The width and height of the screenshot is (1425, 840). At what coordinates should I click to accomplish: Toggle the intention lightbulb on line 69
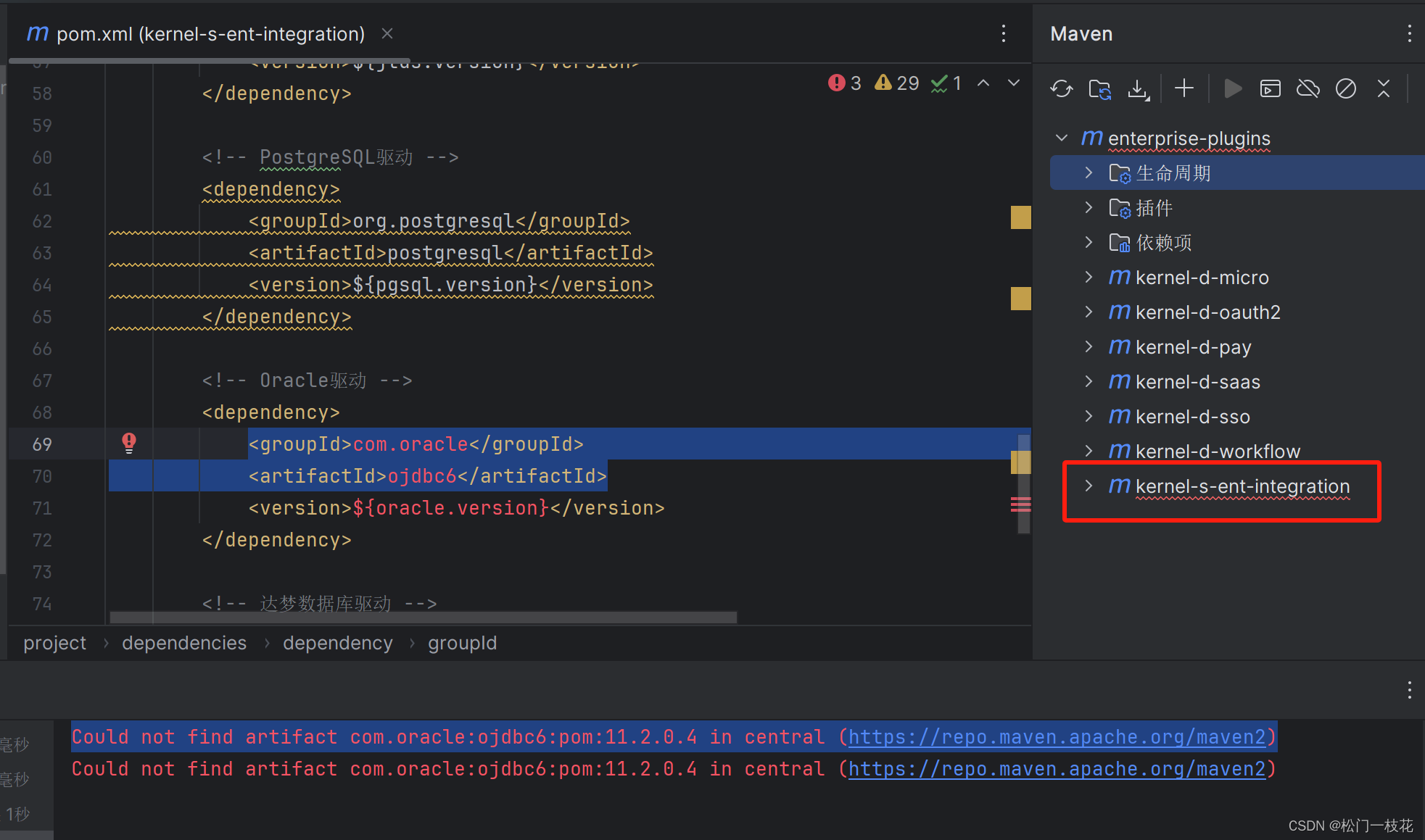[129, 443]
